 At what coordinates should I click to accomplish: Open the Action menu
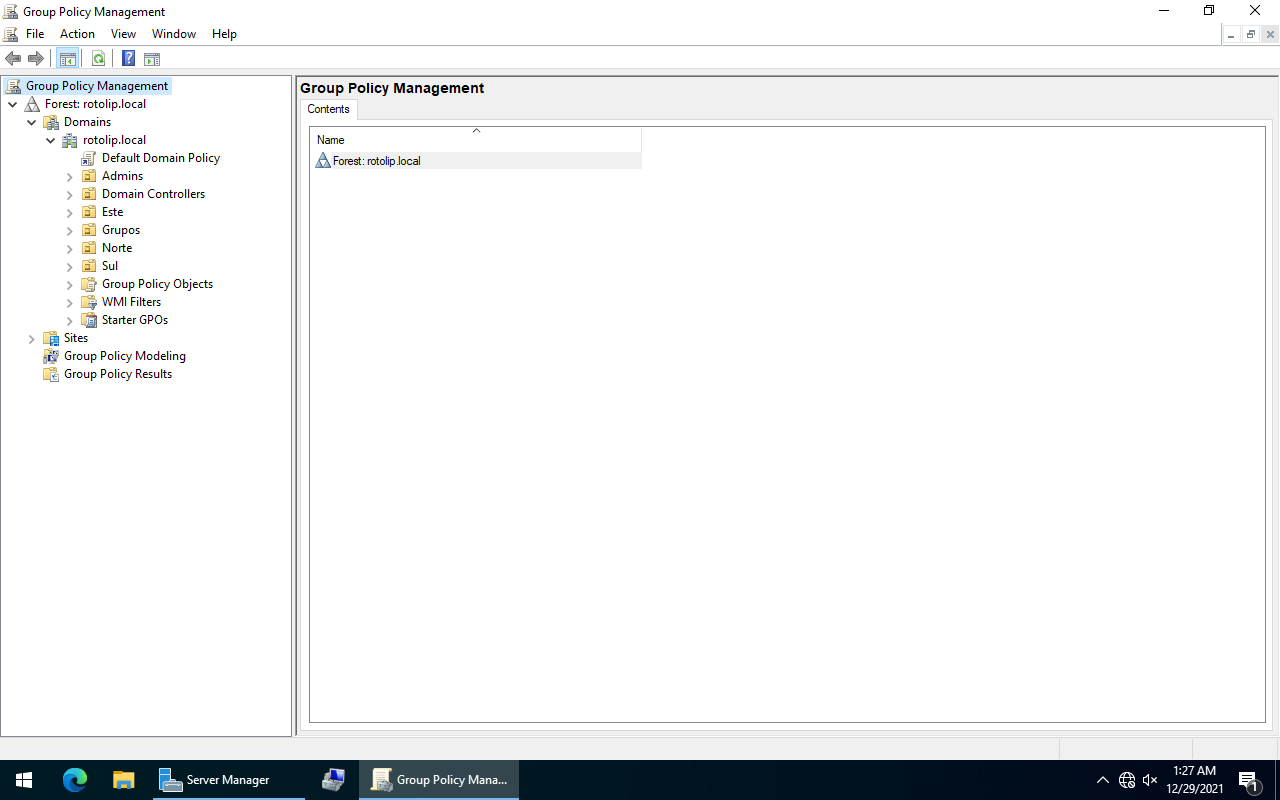click(x=77, y=33)
